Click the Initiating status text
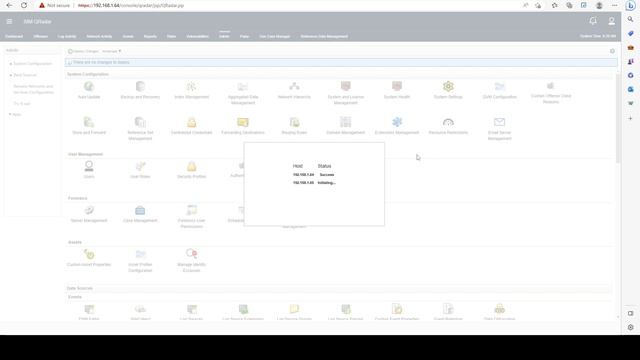 pyautogui.click(x=327, y=183)
